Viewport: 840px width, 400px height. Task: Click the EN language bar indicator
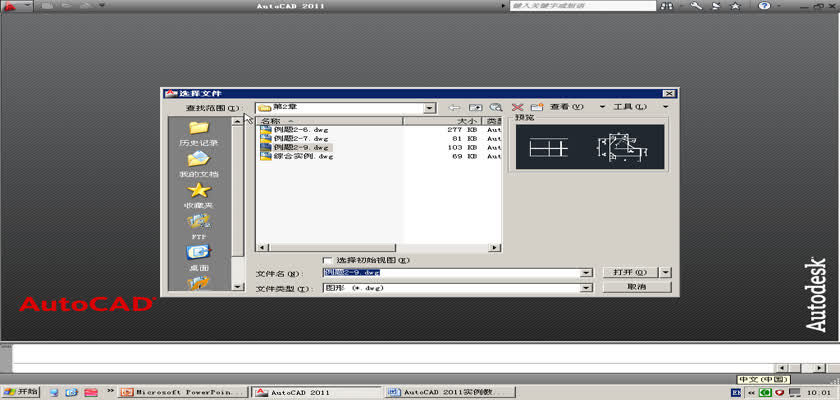click(x=736, y=393)
